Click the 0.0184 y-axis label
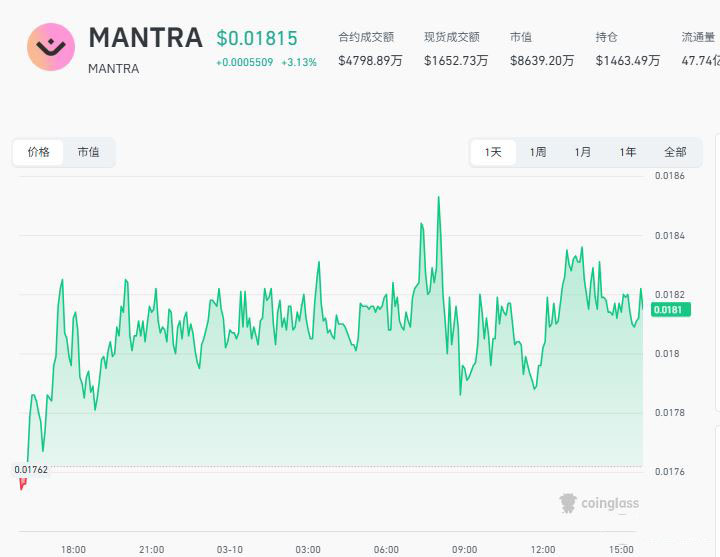Screen dimensions: 720x557 pyautogui.click(x=669, y=236)
